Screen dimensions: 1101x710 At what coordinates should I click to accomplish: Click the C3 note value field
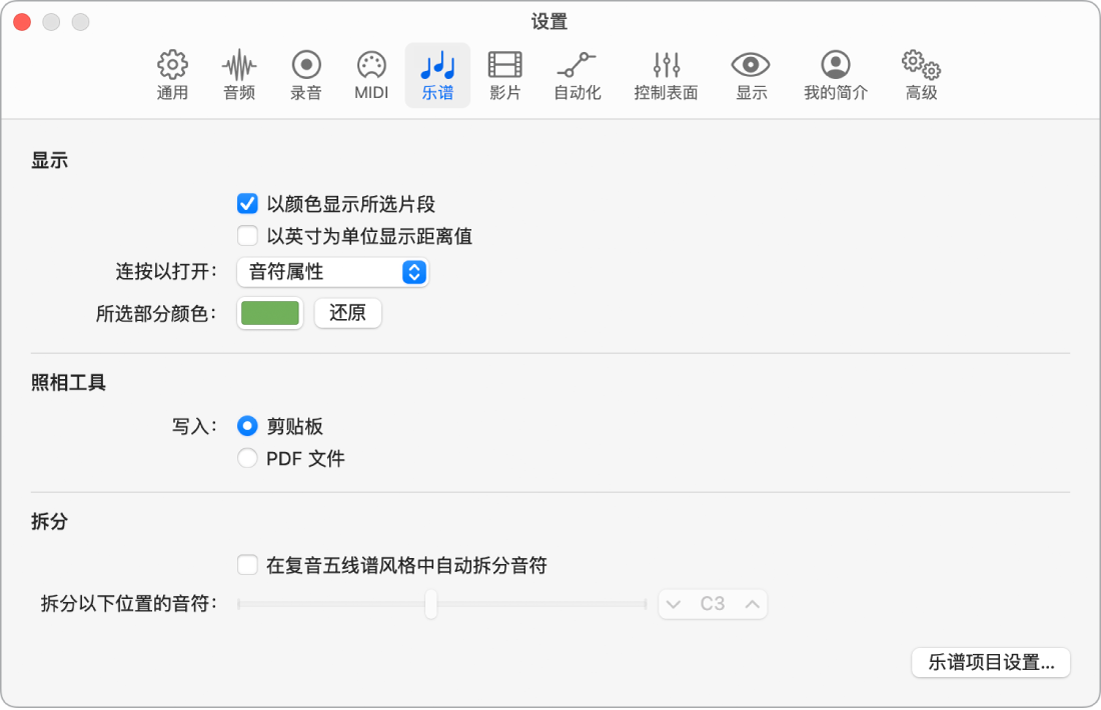coord(713,604)
